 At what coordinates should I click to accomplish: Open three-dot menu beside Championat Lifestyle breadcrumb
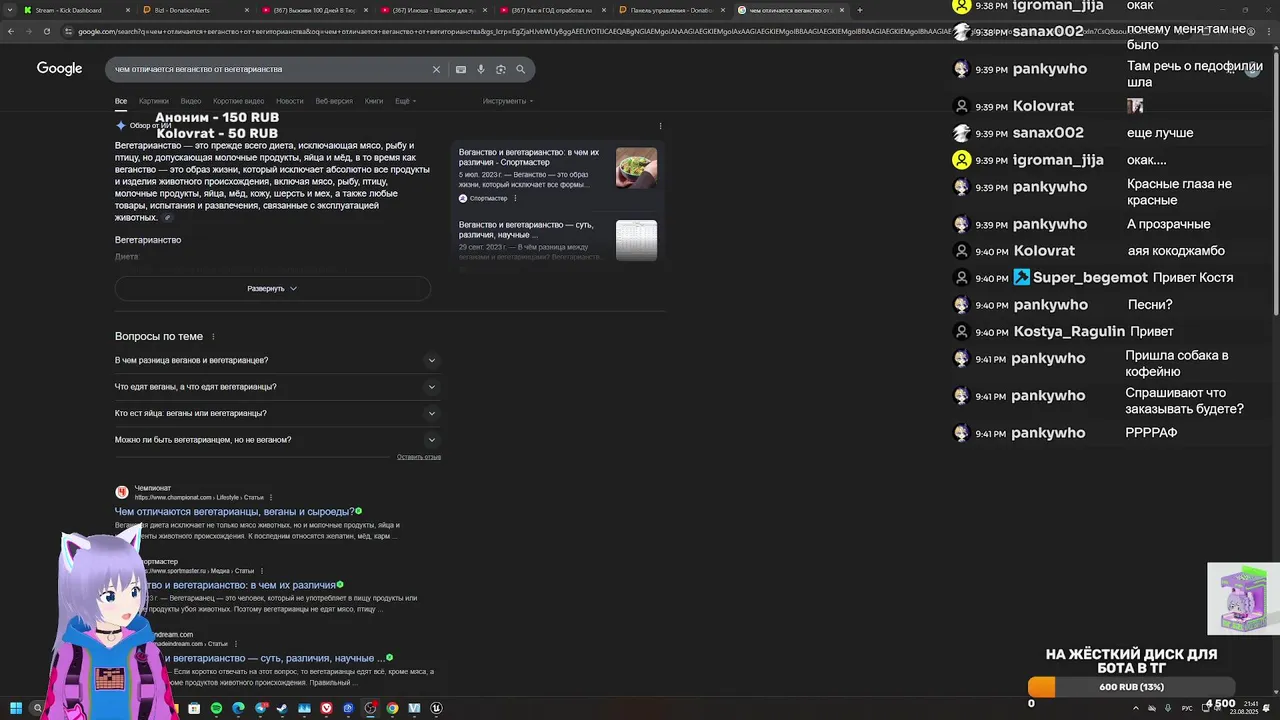click(271, 497)
